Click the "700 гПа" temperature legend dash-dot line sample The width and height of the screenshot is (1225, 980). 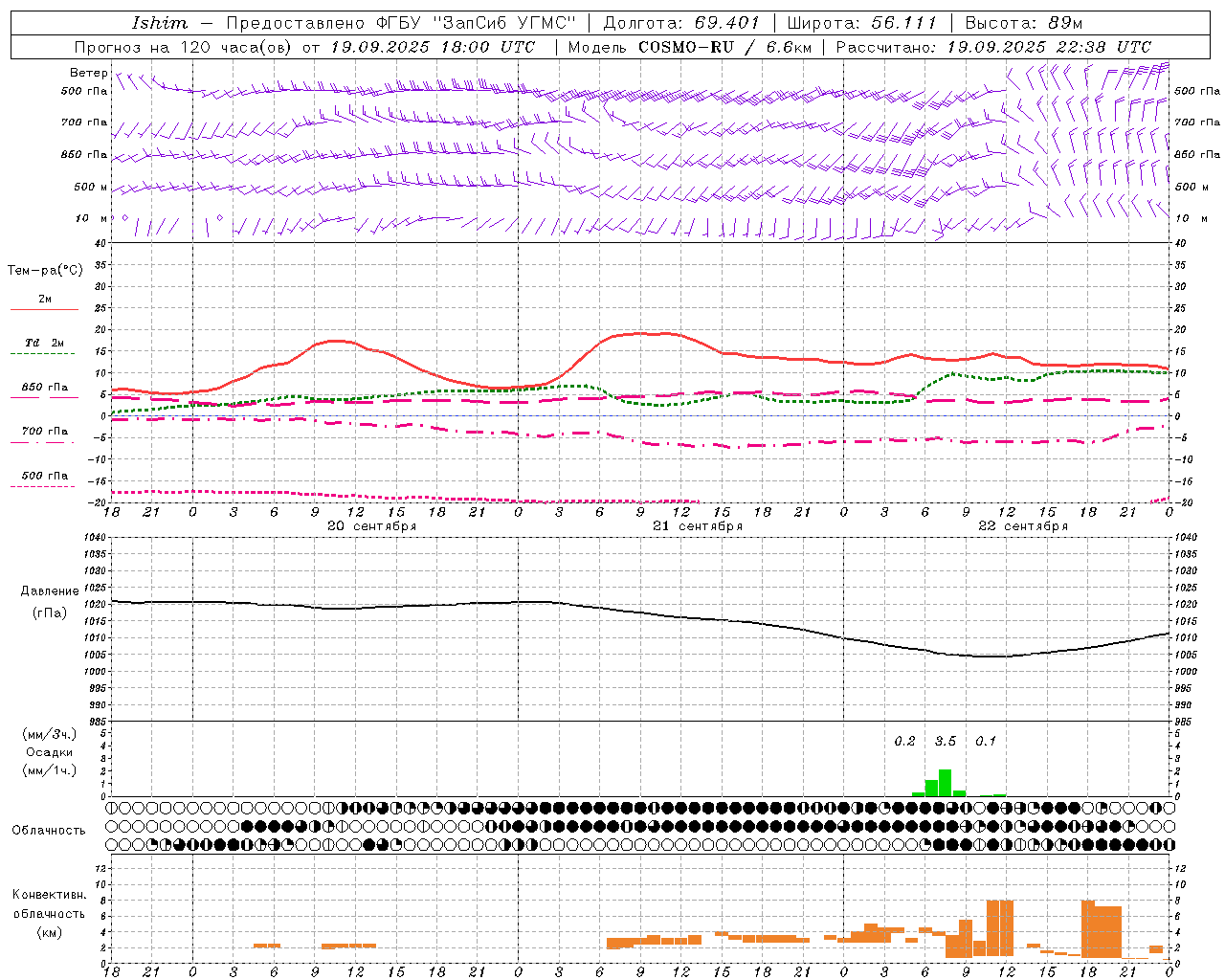click(x=43, y=443)
